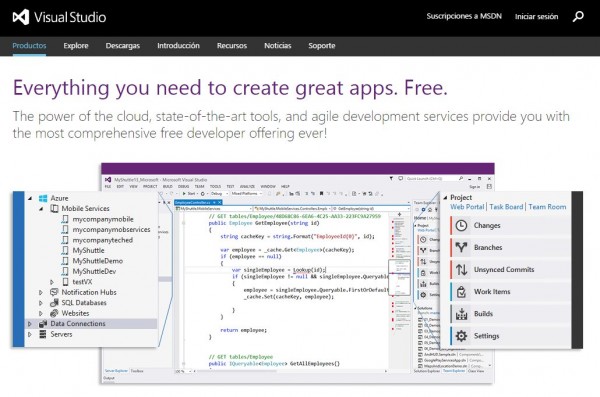
Task: Open the Changes button label
Action: [x=487, y=225]
